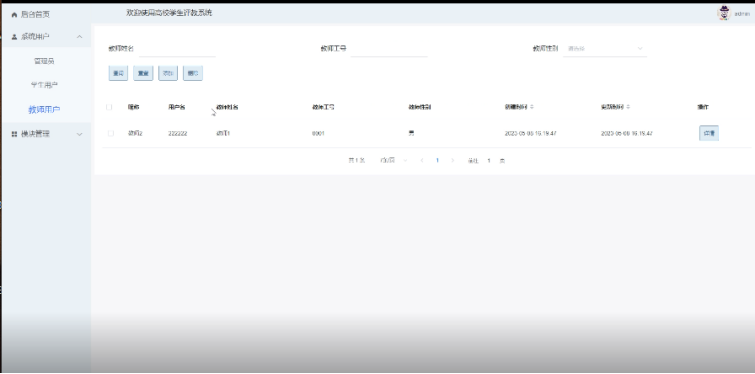755x374 pixels.
Task: Click the 男 gender cell
Action: (411, 133)
